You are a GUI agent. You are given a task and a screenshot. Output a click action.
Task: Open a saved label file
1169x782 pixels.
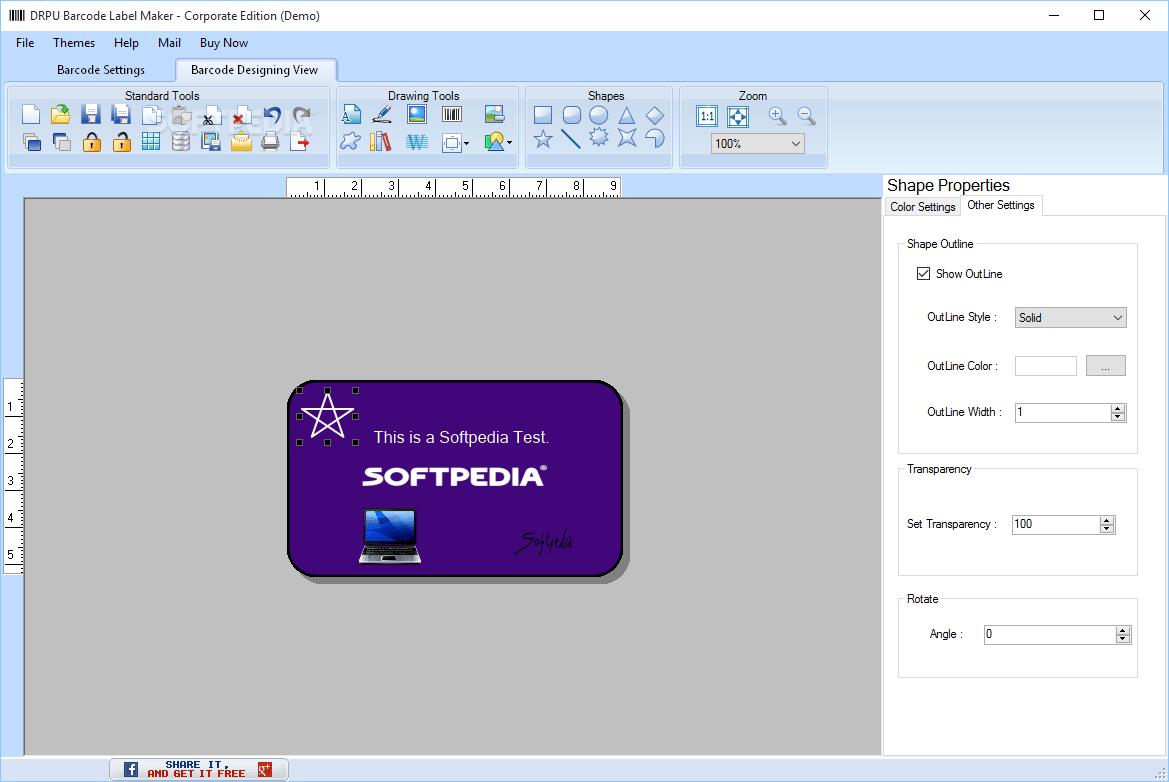60,114
